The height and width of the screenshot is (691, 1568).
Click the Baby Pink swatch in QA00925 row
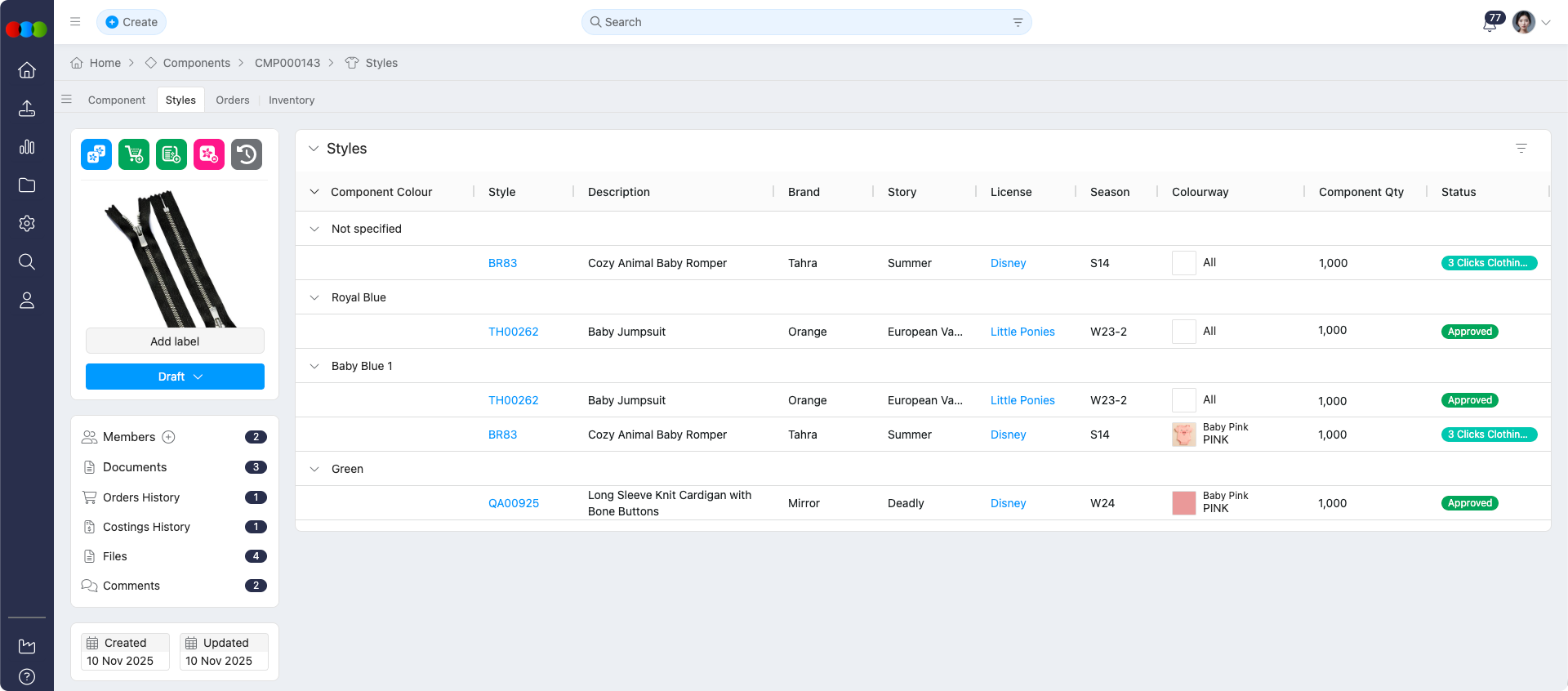[1184, 503]
